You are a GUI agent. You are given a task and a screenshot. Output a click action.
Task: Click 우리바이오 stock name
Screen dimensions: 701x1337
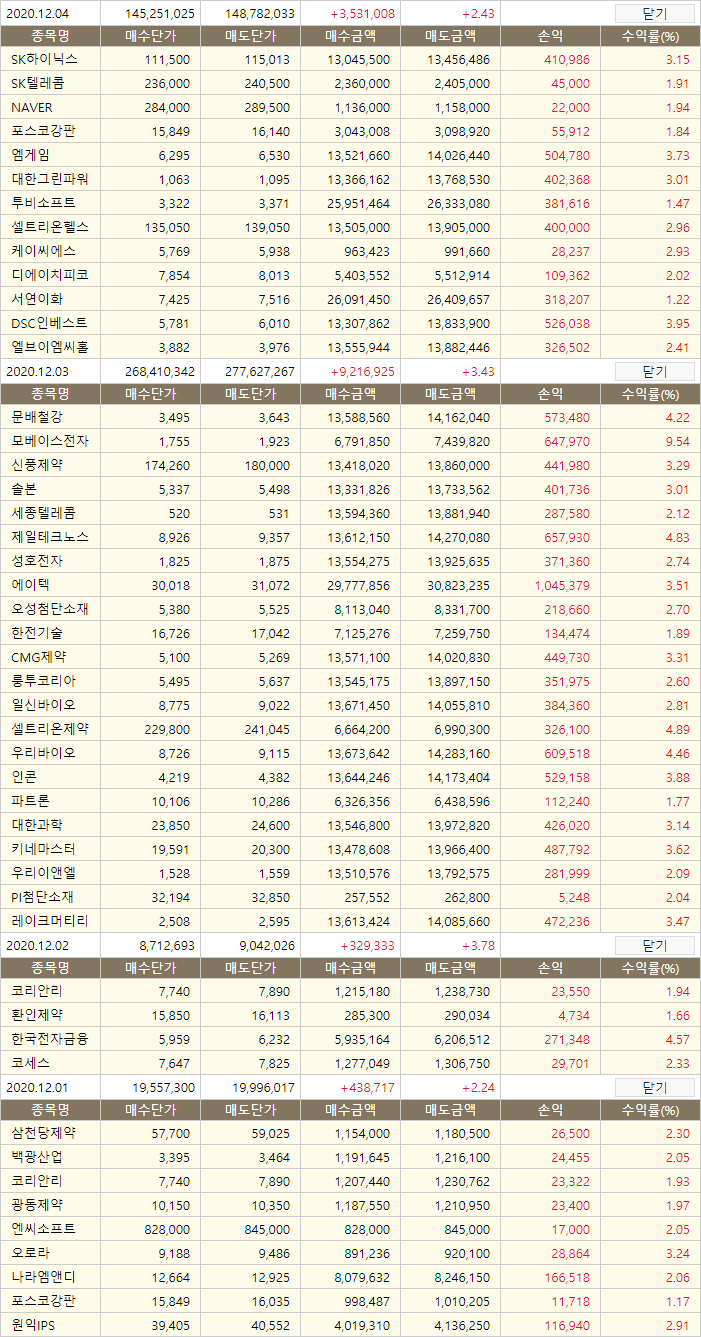[43, 753]
